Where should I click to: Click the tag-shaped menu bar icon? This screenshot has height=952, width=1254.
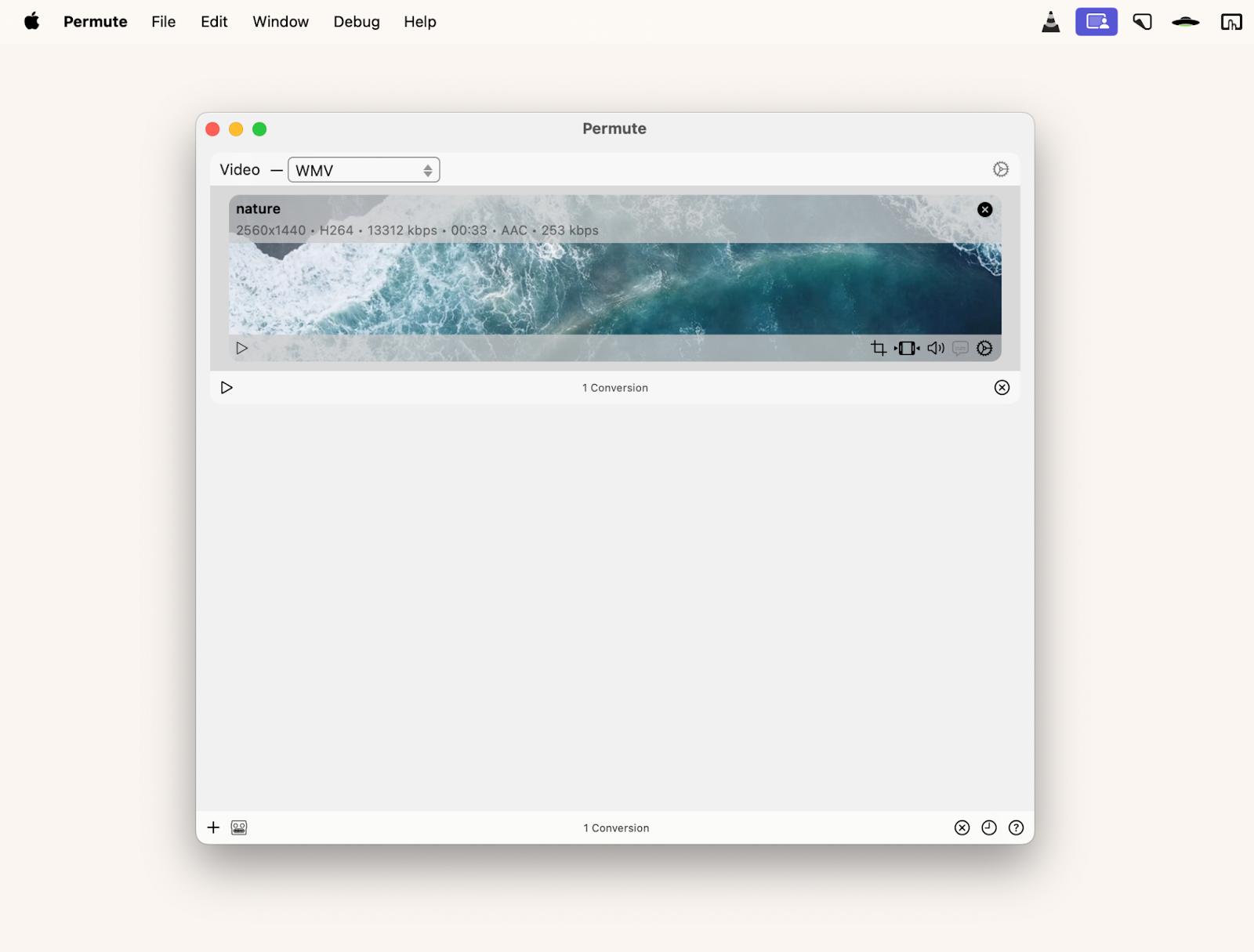click(x=1143, y=22)
